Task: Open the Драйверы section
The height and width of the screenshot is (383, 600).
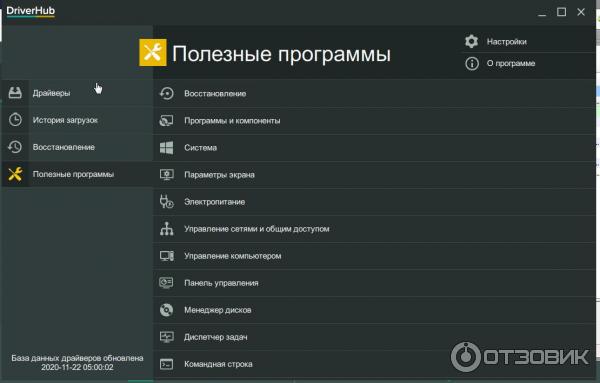Action: click(77, 93)
